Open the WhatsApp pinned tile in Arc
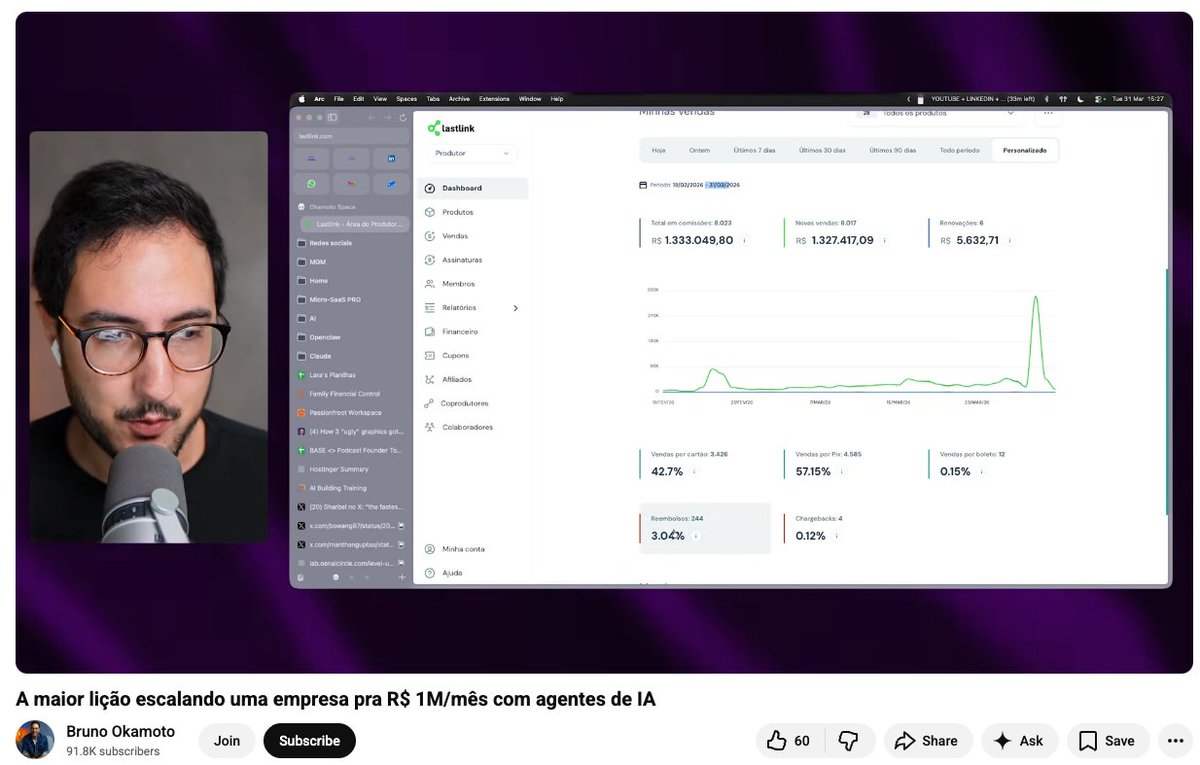 (x=312, y=184)
